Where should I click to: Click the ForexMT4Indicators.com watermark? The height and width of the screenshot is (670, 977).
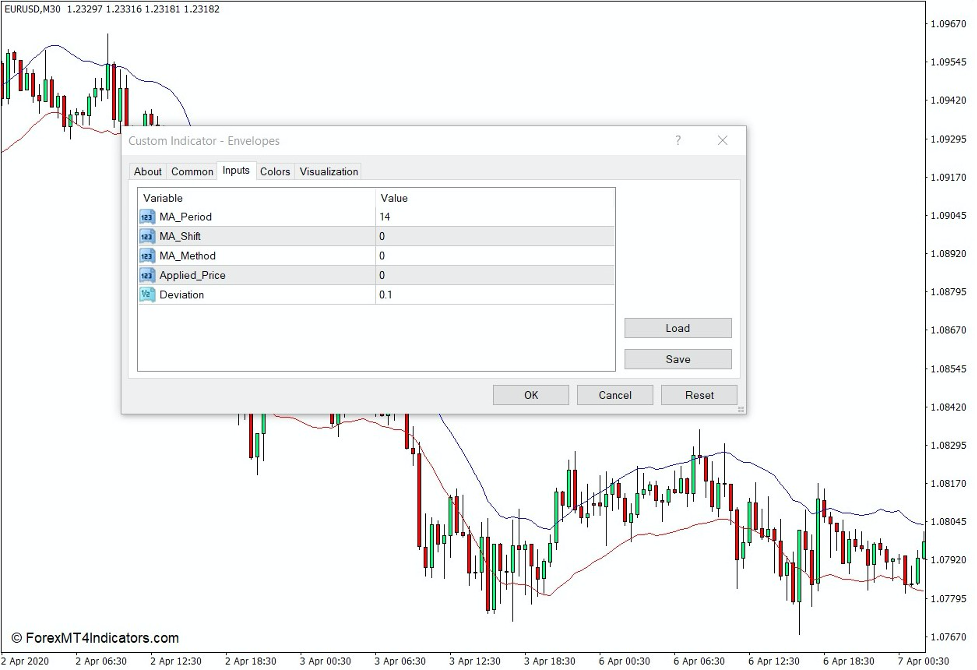(x=100, y=638)
